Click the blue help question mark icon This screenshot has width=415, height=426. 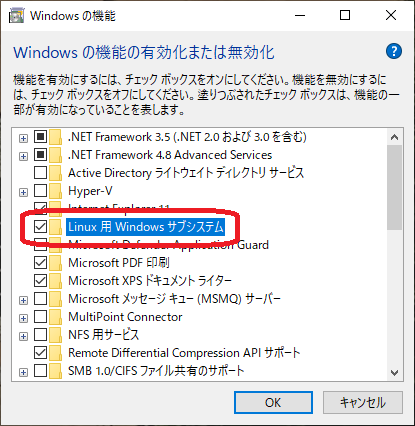point(394,52)
